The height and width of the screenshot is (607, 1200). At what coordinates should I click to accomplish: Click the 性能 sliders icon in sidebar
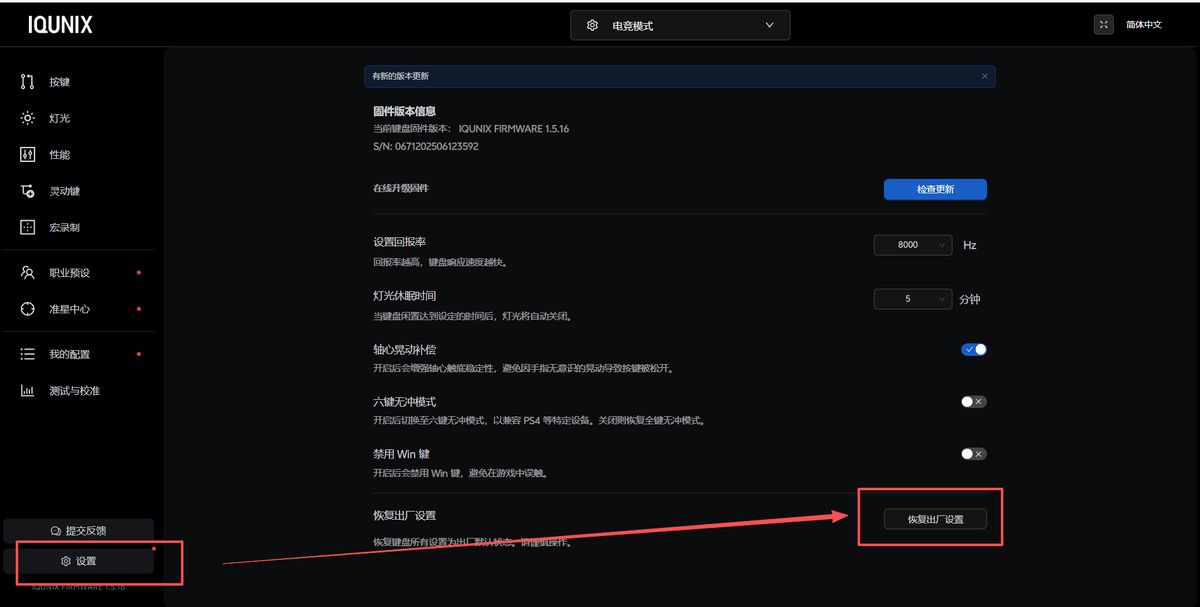(x=28, y=155)
